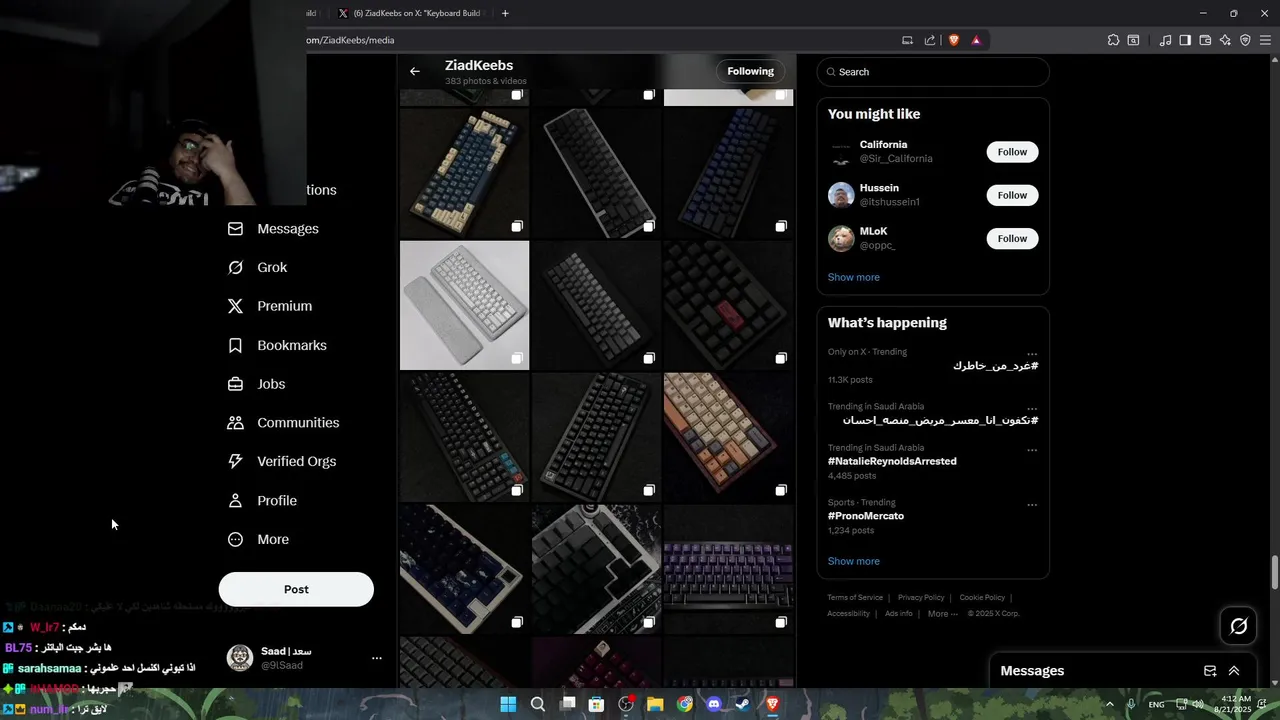This screenshot has height=720, width=1280.
Task: Open Terms of Service link
Action: 855,598
